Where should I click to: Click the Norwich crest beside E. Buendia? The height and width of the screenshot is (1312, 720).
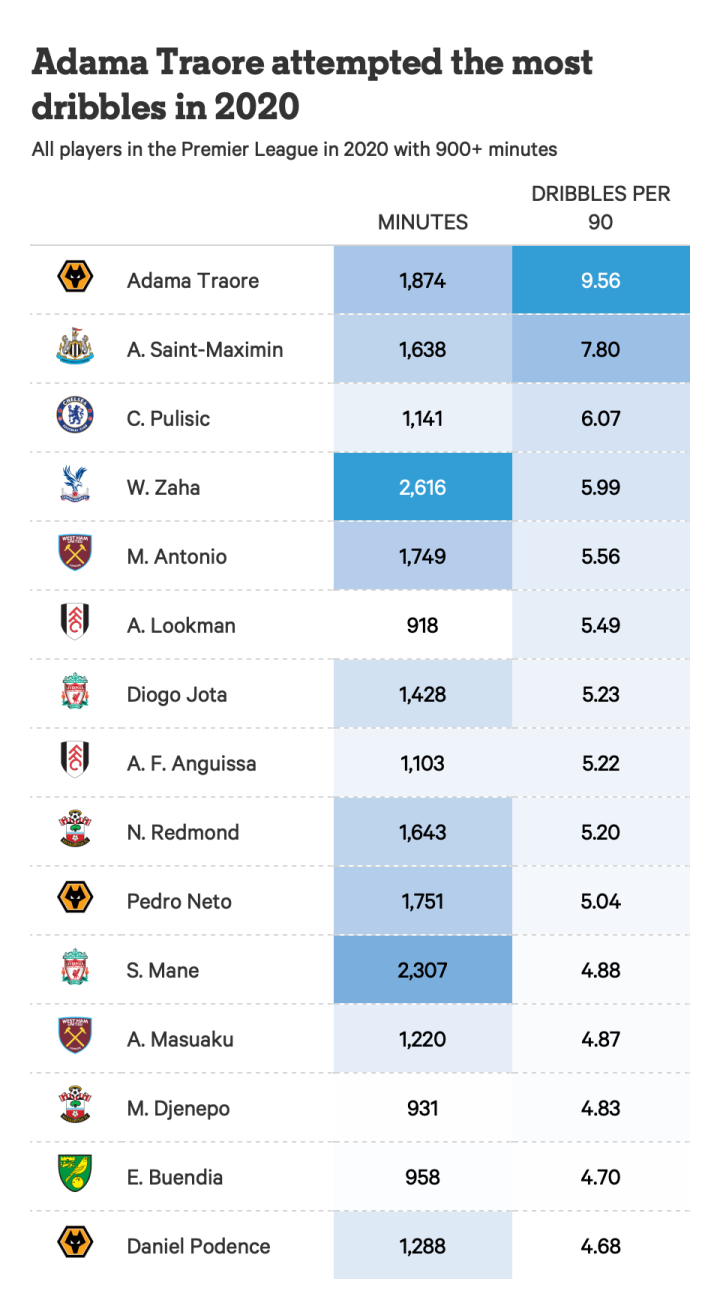point(75,1176)
